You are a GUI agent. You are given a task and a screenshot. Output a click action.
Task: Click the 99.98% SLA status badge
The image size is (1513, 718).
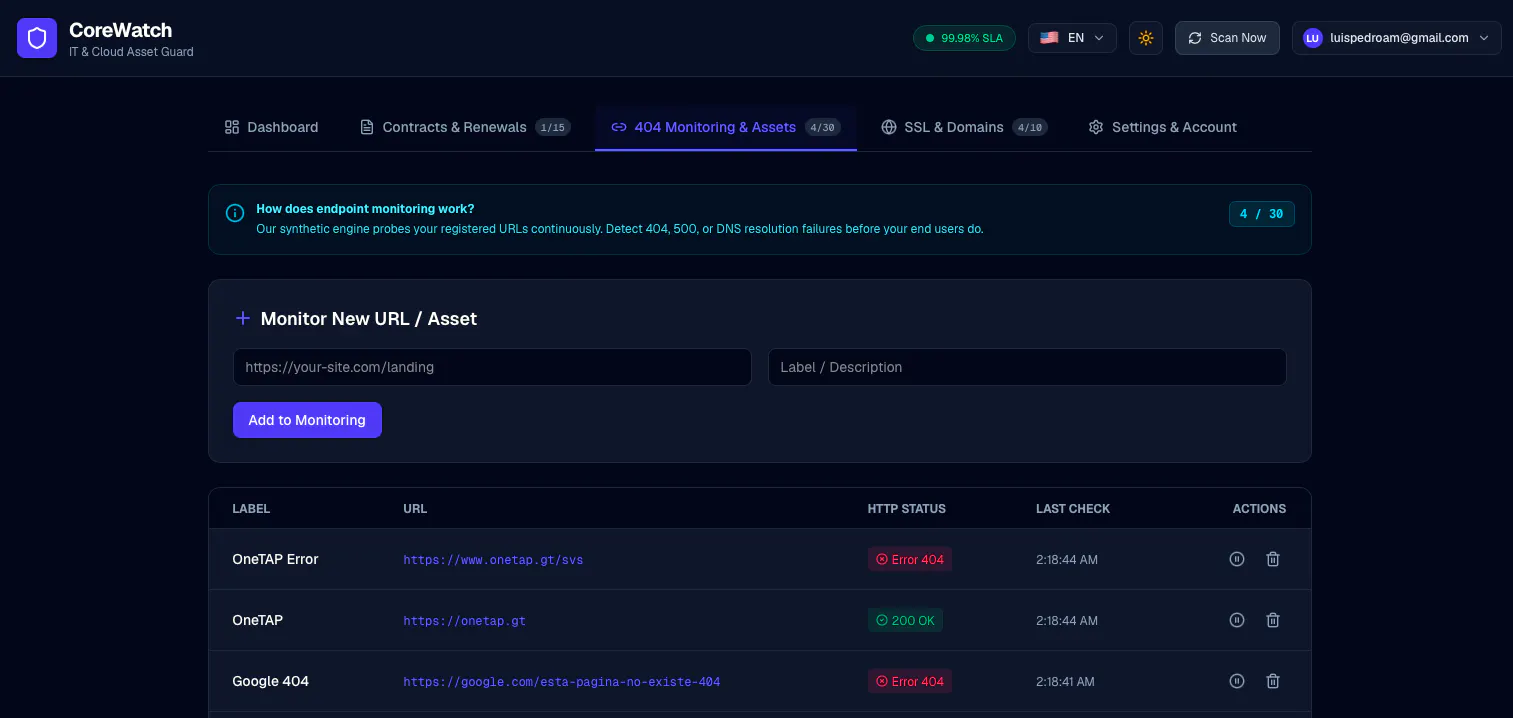click(964, 38)
